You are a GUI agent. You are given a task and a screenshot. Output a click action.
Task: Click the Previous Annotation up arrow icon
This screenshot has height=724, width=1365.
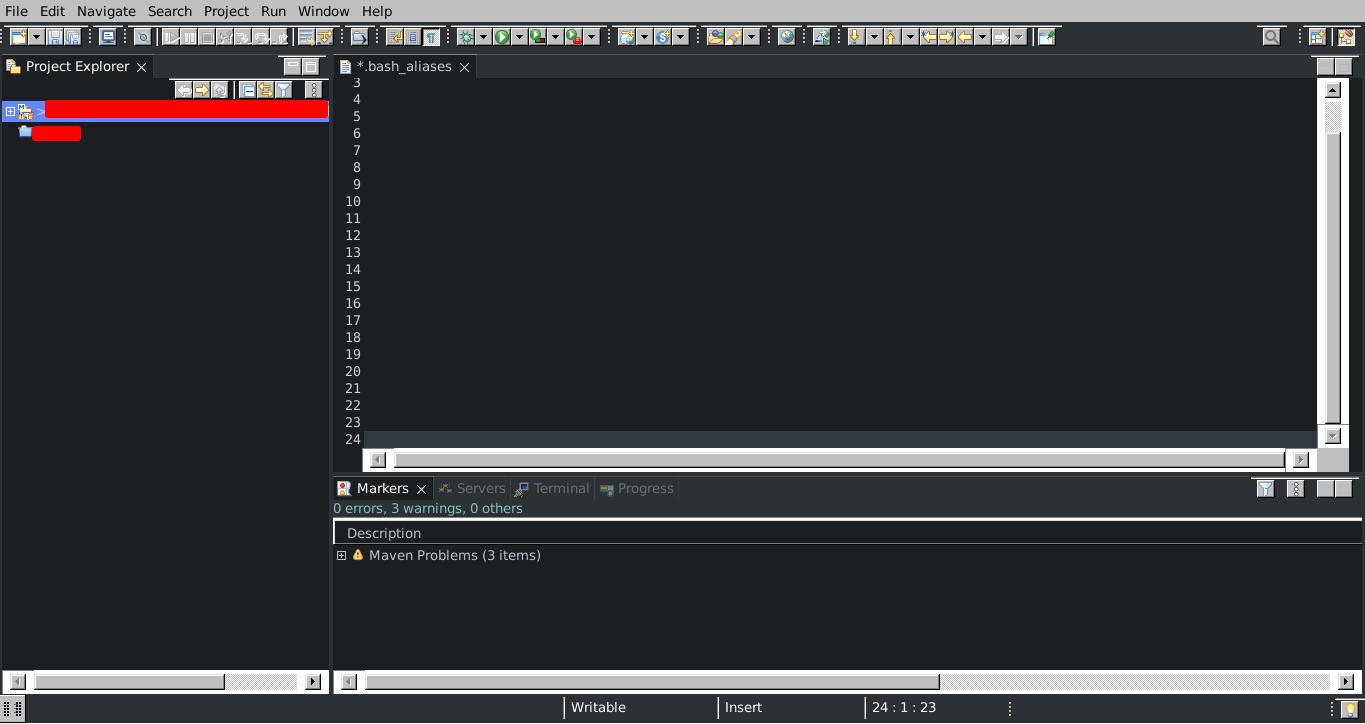(891, 37)
